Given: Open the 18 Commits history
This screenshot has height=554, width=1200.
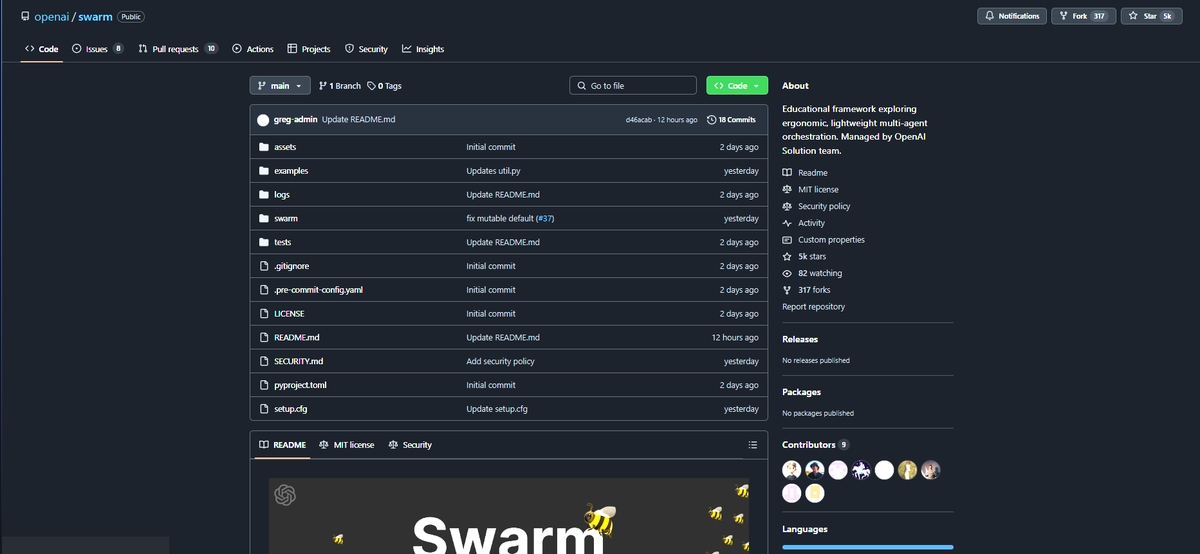Looking at the screenshot, I should tap(731, 120).
